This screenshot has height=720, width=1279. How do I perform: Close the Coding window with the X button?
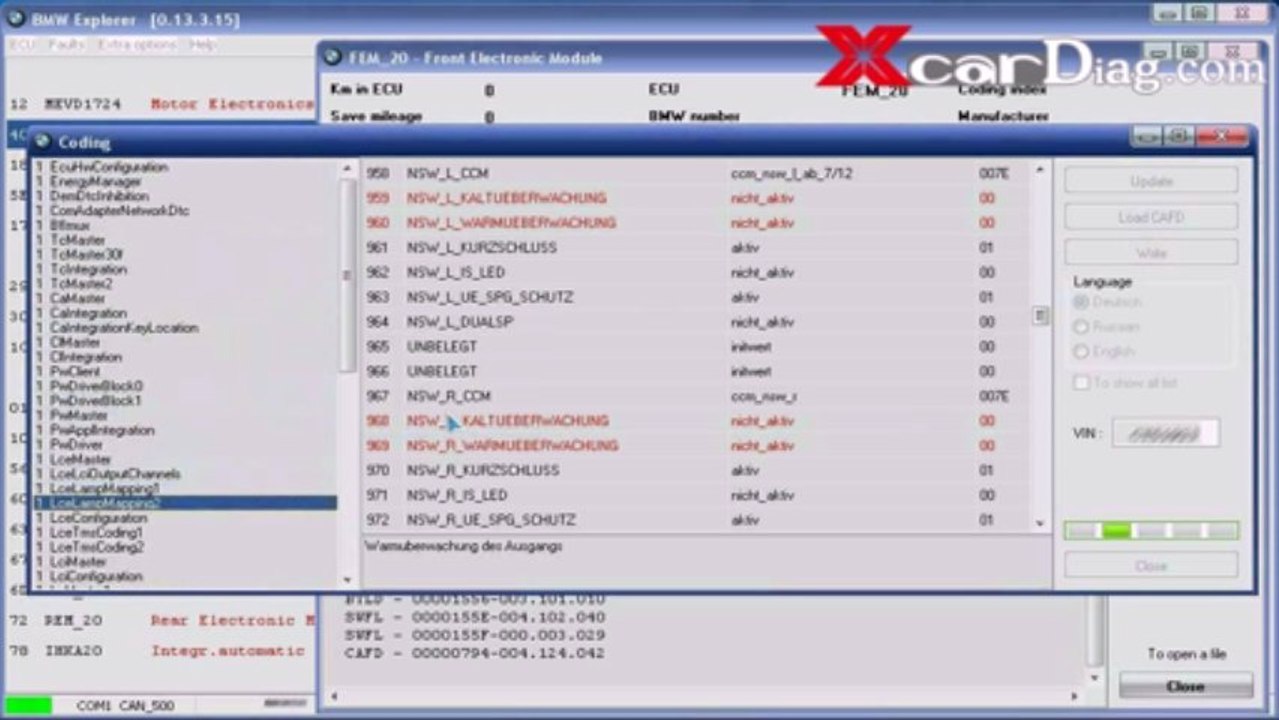point(1222,137)
